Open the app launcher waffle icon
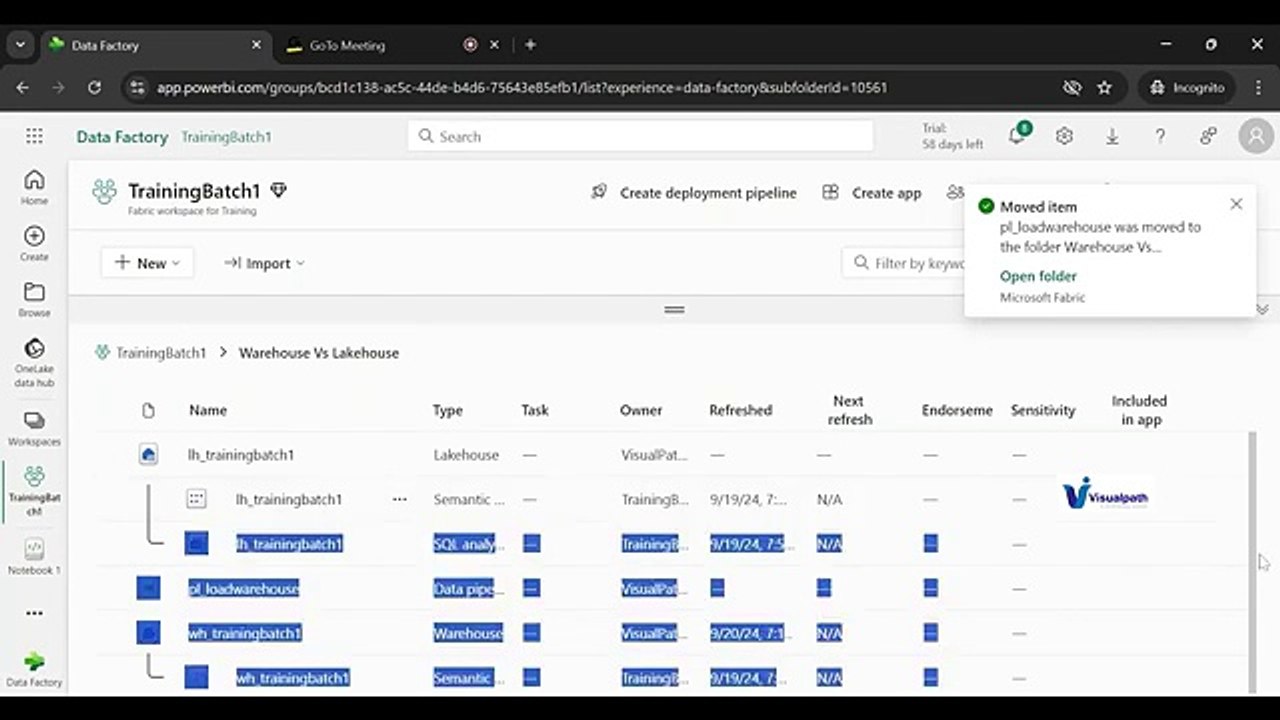The width and height of the screenshot is (1280, 720). 34,136
